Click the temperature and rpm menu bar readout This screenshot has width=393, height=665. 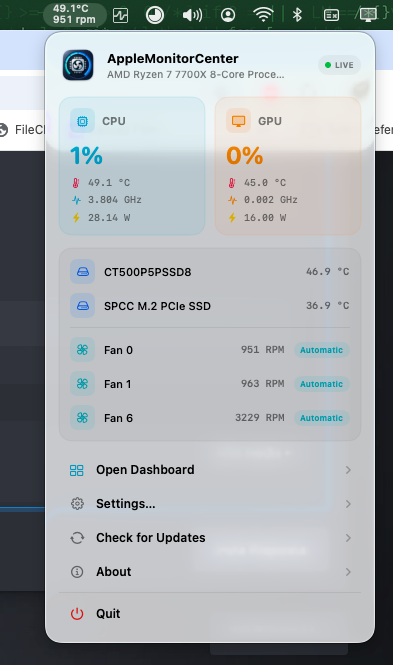point(74,14)
